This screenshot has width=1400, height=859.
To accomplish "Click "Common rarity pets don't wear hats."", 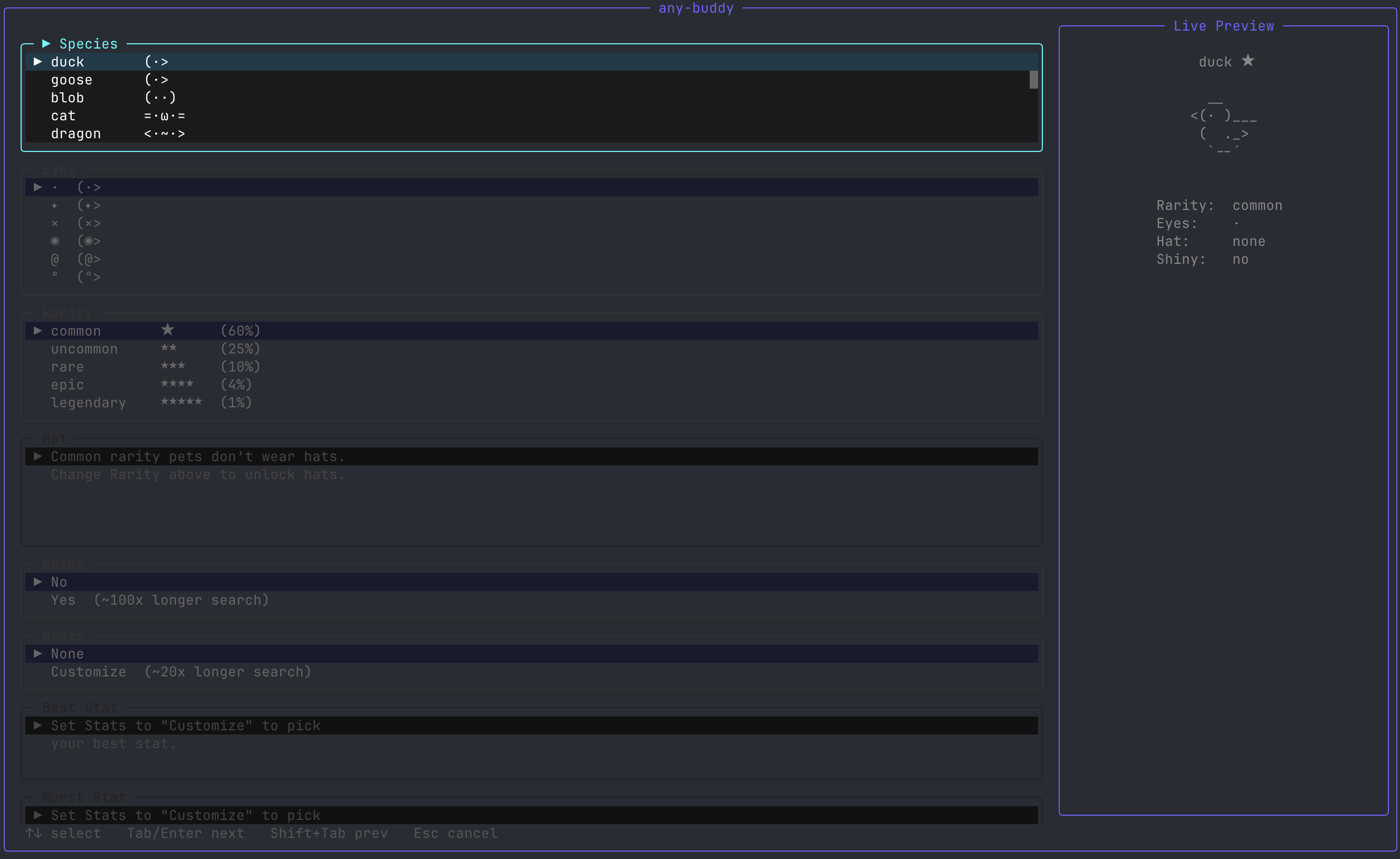I will click(x=198, y=456).
